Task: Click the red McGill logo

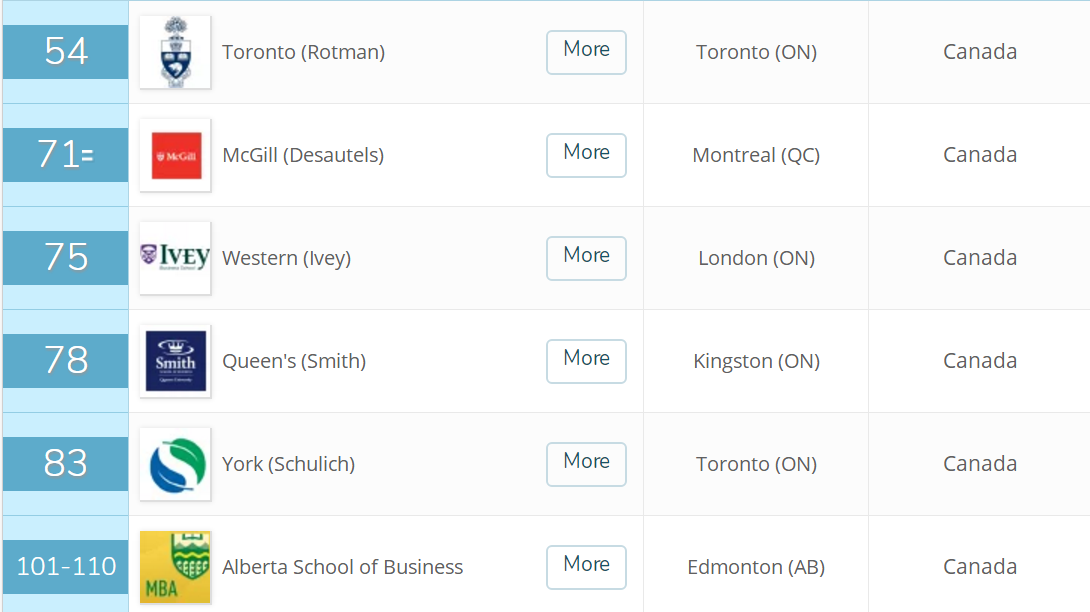Action: (x=175, y=155)
